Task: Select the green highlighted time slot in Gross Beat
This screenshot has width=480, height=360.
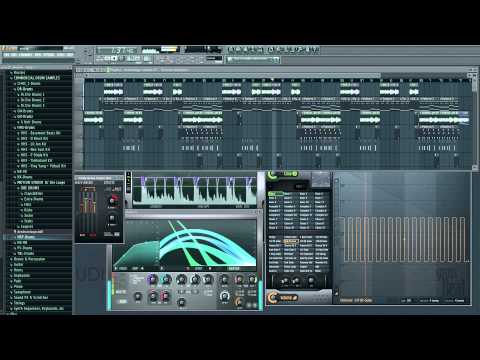Action: click(x=275, y=194)
